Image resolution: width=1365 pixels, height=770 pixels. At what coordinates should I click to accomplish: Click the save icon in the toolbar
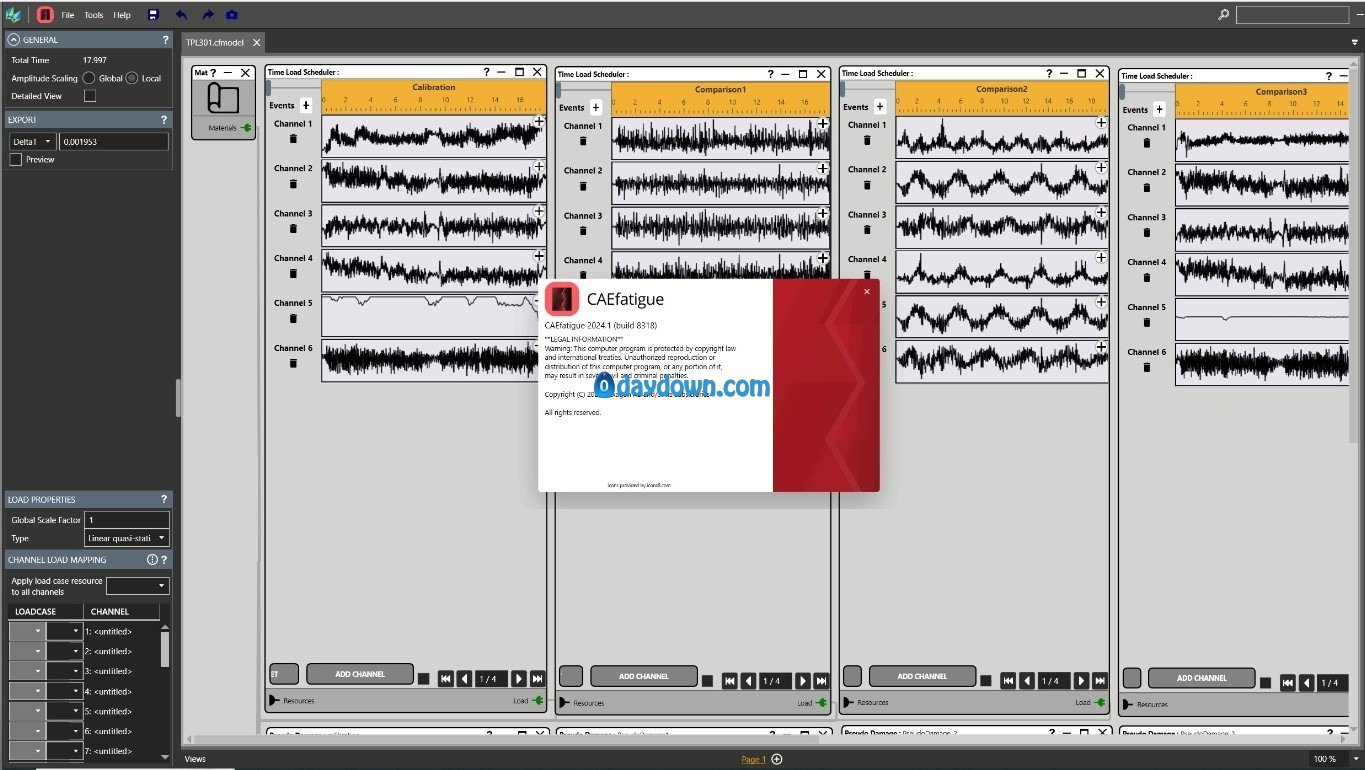[153, 15]
